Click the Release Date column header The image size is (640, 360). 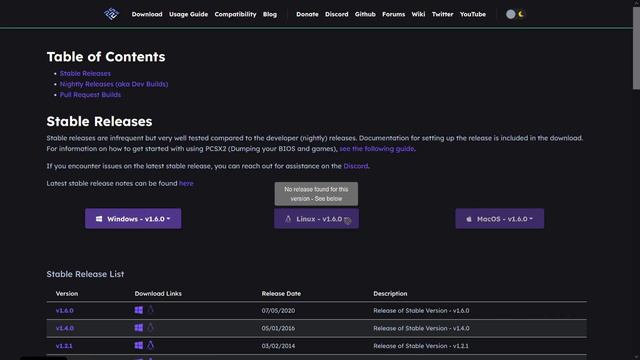point(281,293)
